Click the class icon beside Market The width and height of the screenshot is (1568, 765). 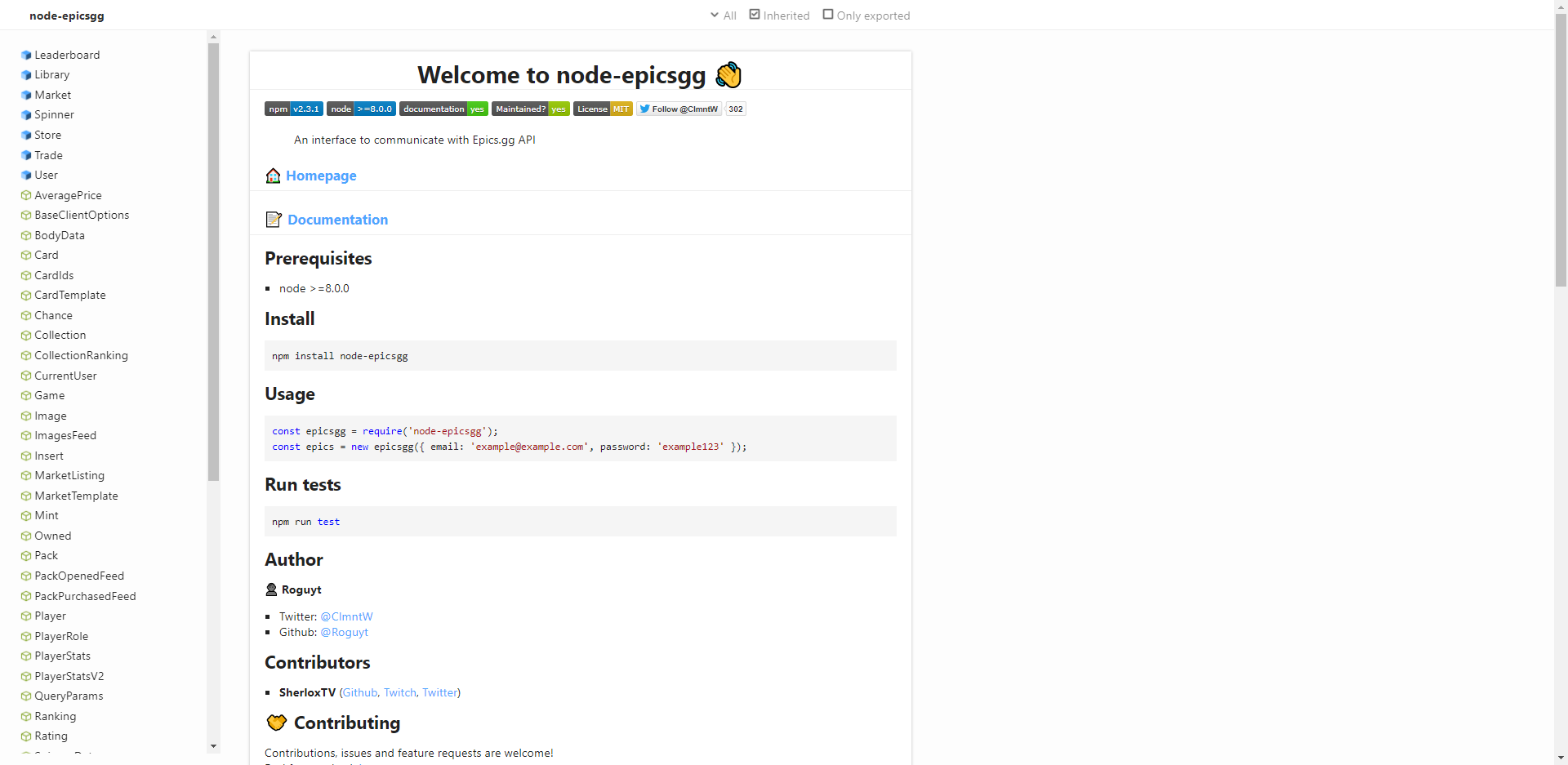(26, 95)
